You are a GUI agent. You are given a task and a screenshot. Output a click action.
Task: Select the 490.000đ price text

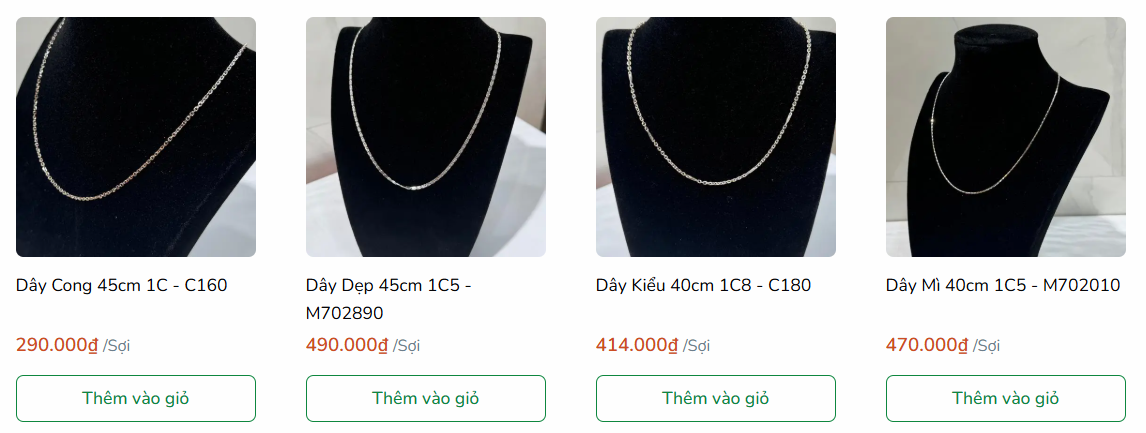pyautogui.click(x=347, y=345)
